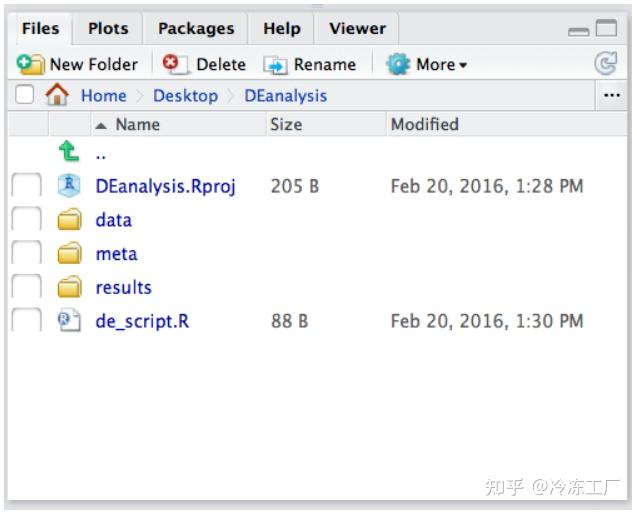Go up to parent directory arrow

(x=68, y=152)
